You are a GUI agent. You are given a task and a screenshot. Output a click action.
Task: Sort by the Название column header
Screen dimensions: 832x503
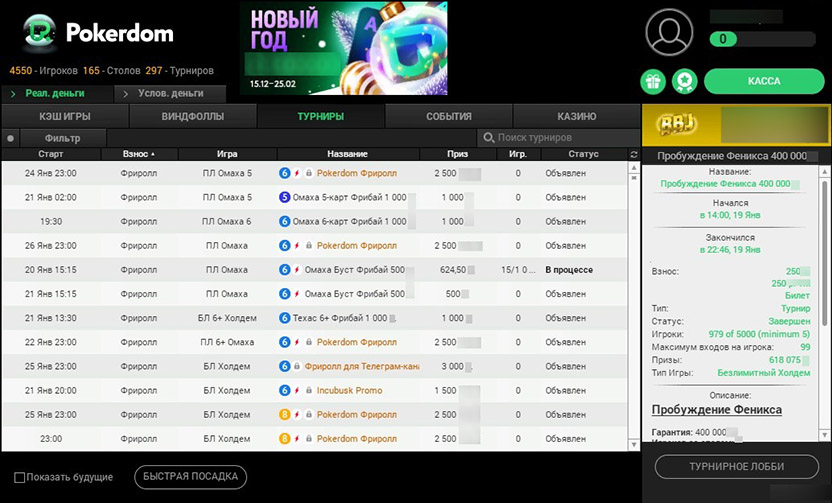pos(348,154)
